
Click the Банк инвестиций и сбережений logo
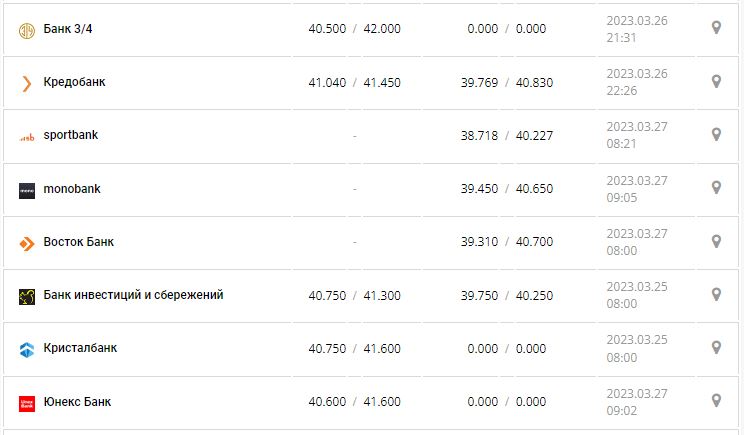point(27,296)
